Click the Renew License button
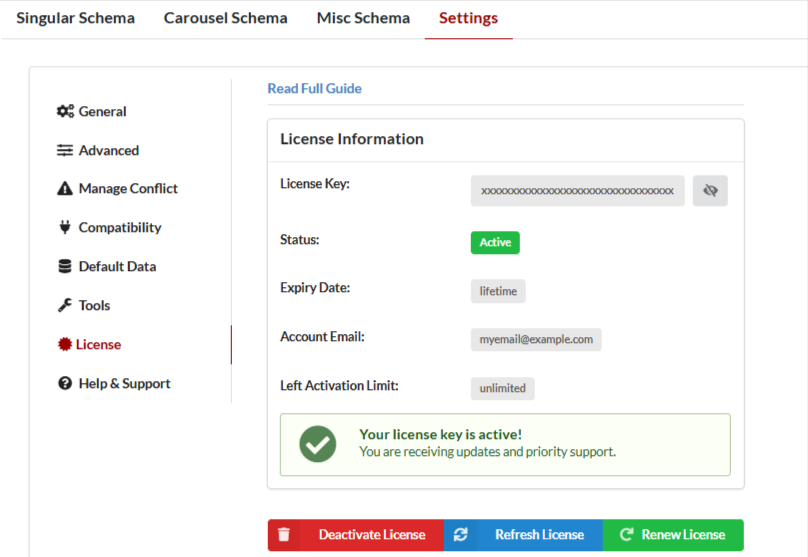 point(673,535)
